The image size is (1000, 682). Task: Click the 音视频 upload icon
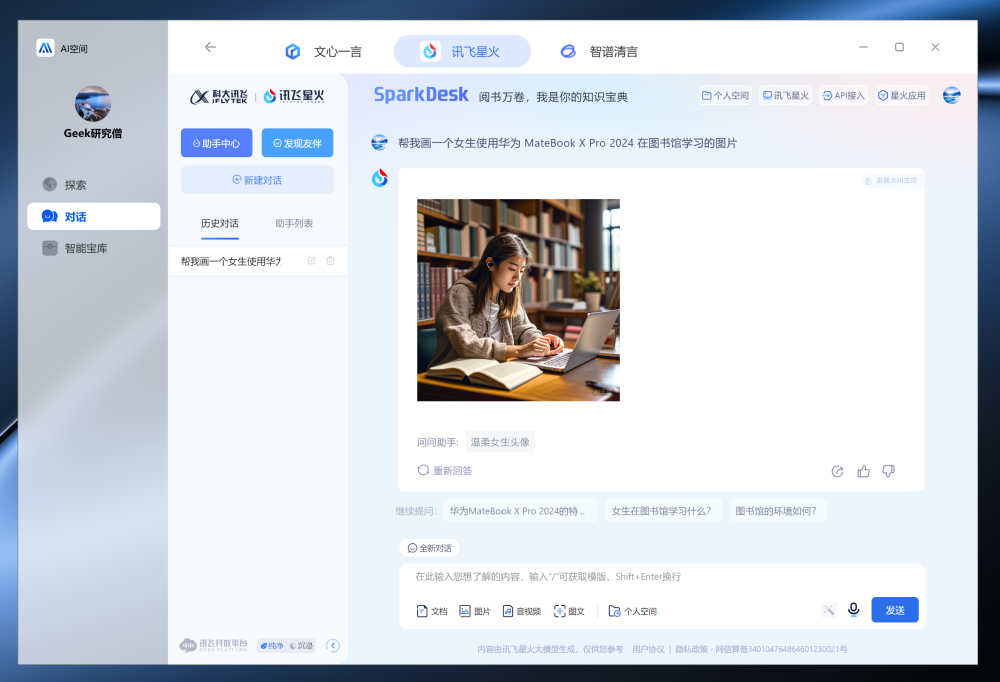pos(522,611)
